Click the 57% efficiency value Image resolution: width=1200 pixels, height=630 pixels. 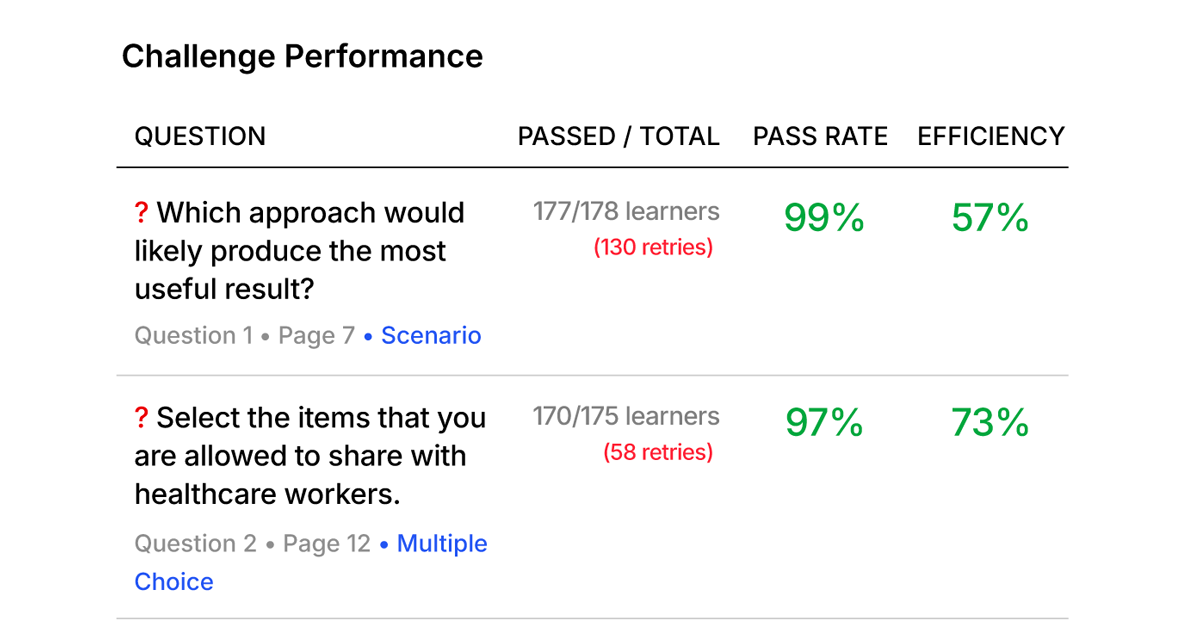click(990, 217)
